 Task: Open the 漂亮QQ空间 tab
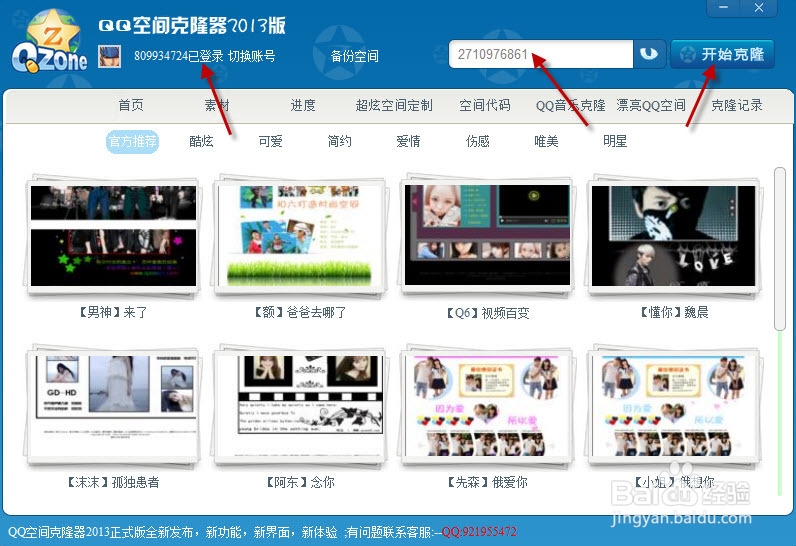pos(651,105)
